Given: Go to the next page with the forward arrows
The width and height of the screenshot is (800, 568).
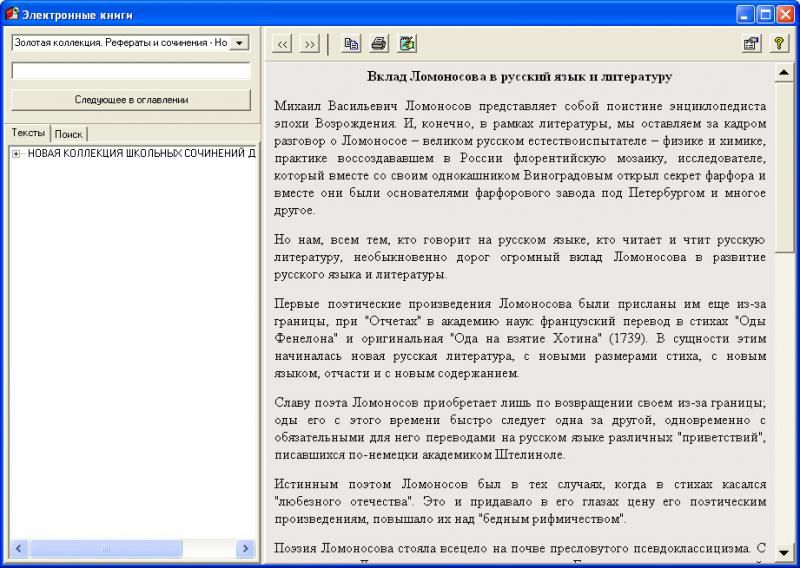Looking at the screenshot, I should click(x=309, y=44).
